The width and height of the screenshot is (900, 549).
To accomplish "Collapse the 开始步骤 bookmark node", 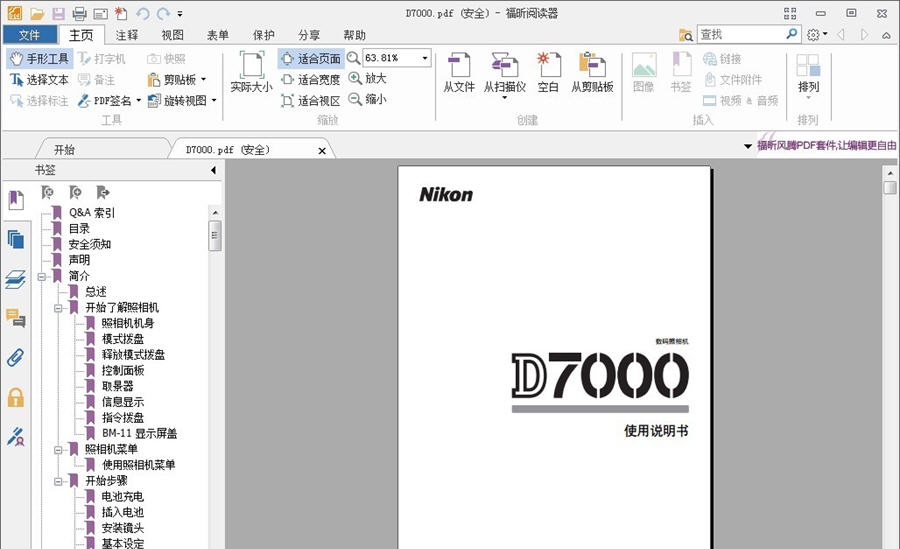I will pyautogui.click(x=58, y=481).
